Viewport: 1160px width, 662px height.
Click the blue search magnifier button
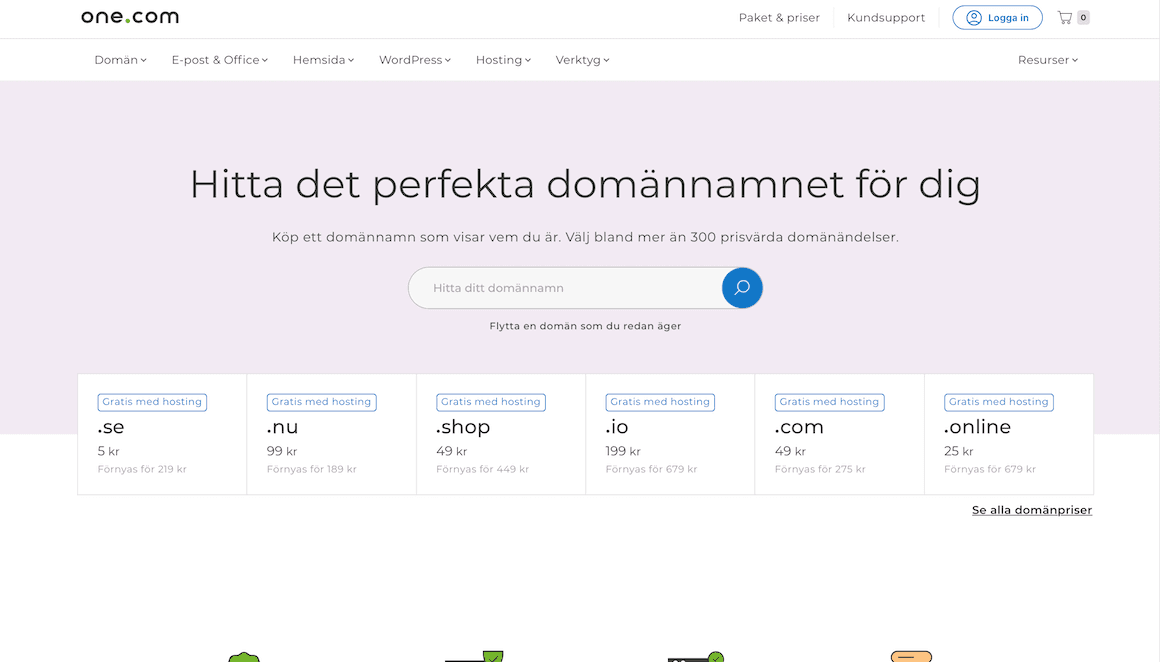coord(742,288)
